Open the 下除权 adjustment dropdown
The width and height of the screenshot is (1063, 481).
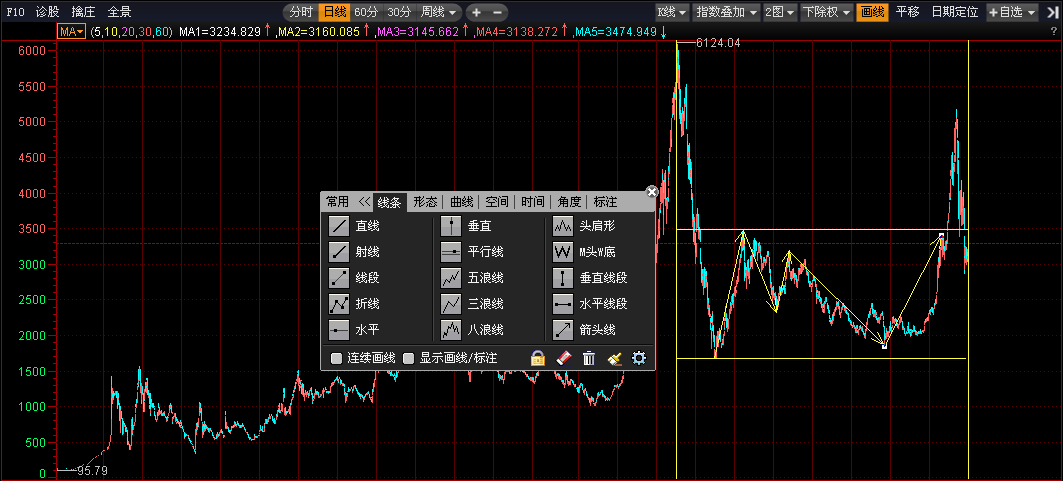826,12
